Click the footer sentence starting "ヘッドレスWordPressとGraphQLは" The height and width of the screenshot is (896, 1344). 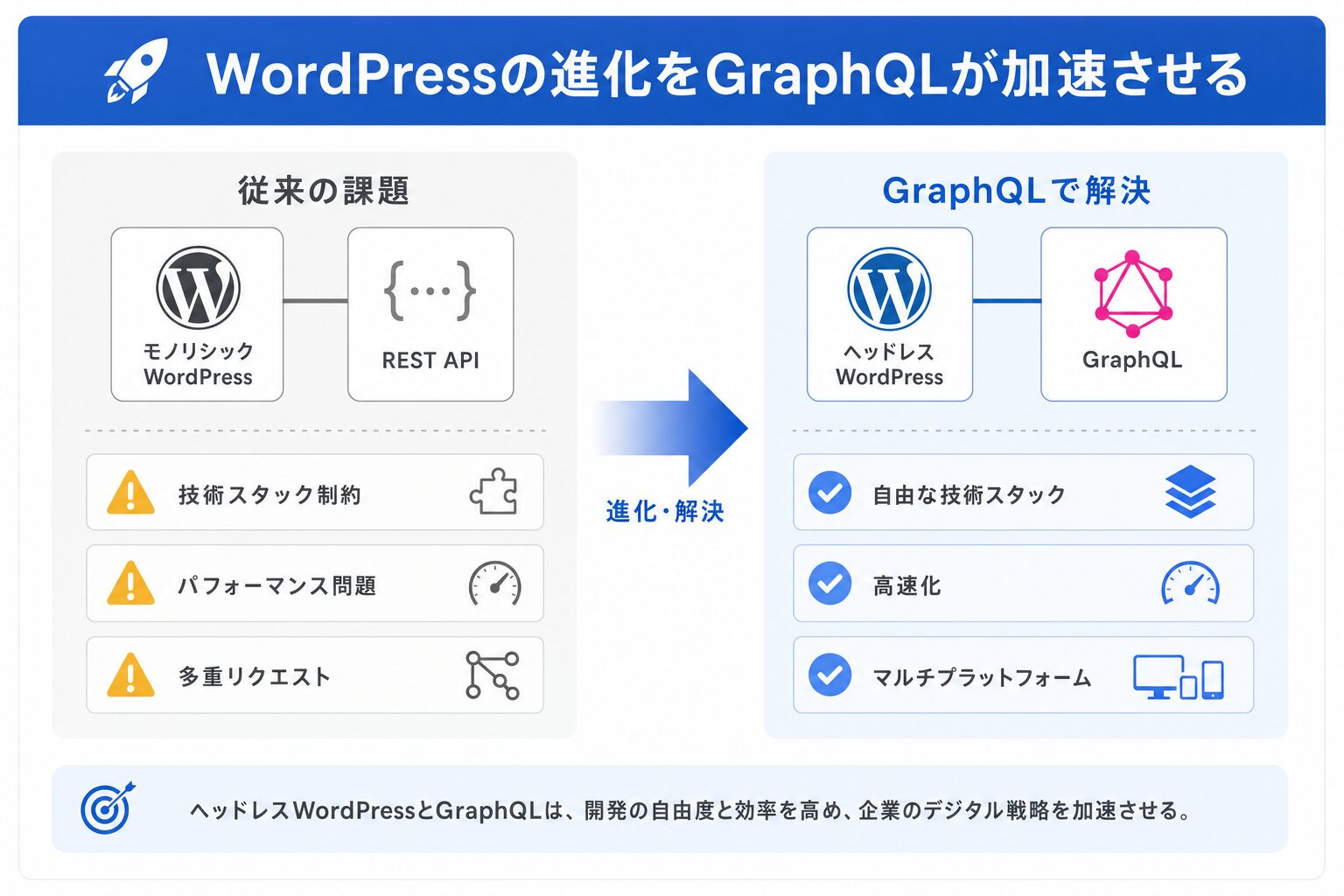[x=691, y=810]
